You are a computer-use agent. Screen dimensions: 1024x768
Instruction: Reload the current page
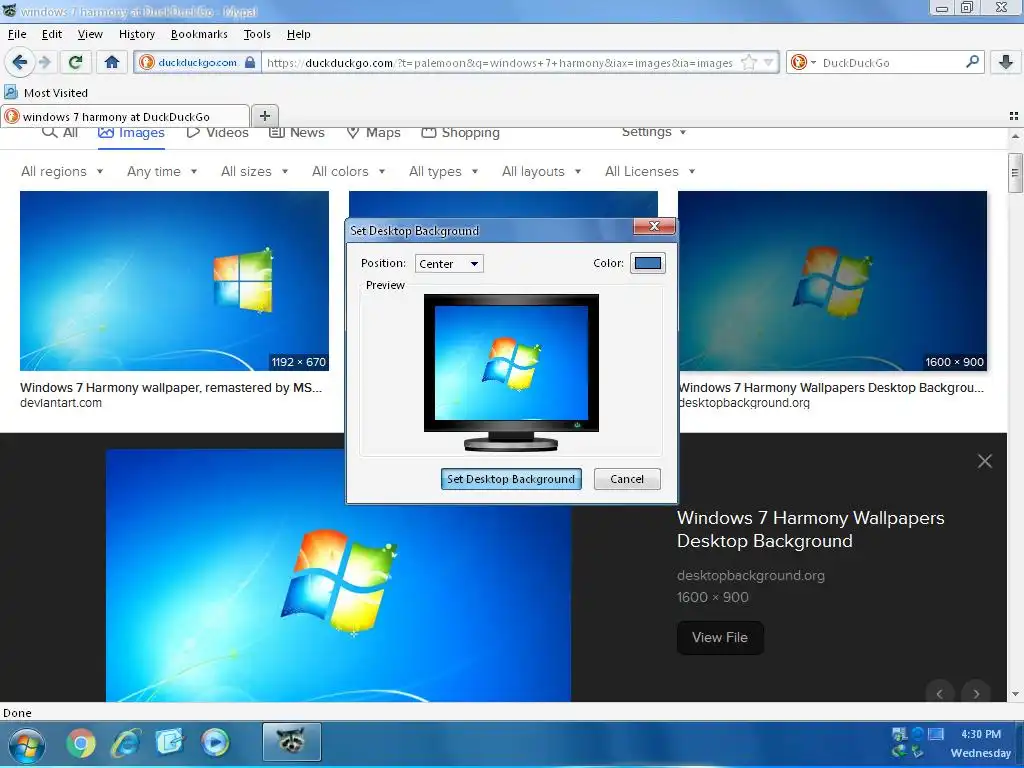coord(75,62)
